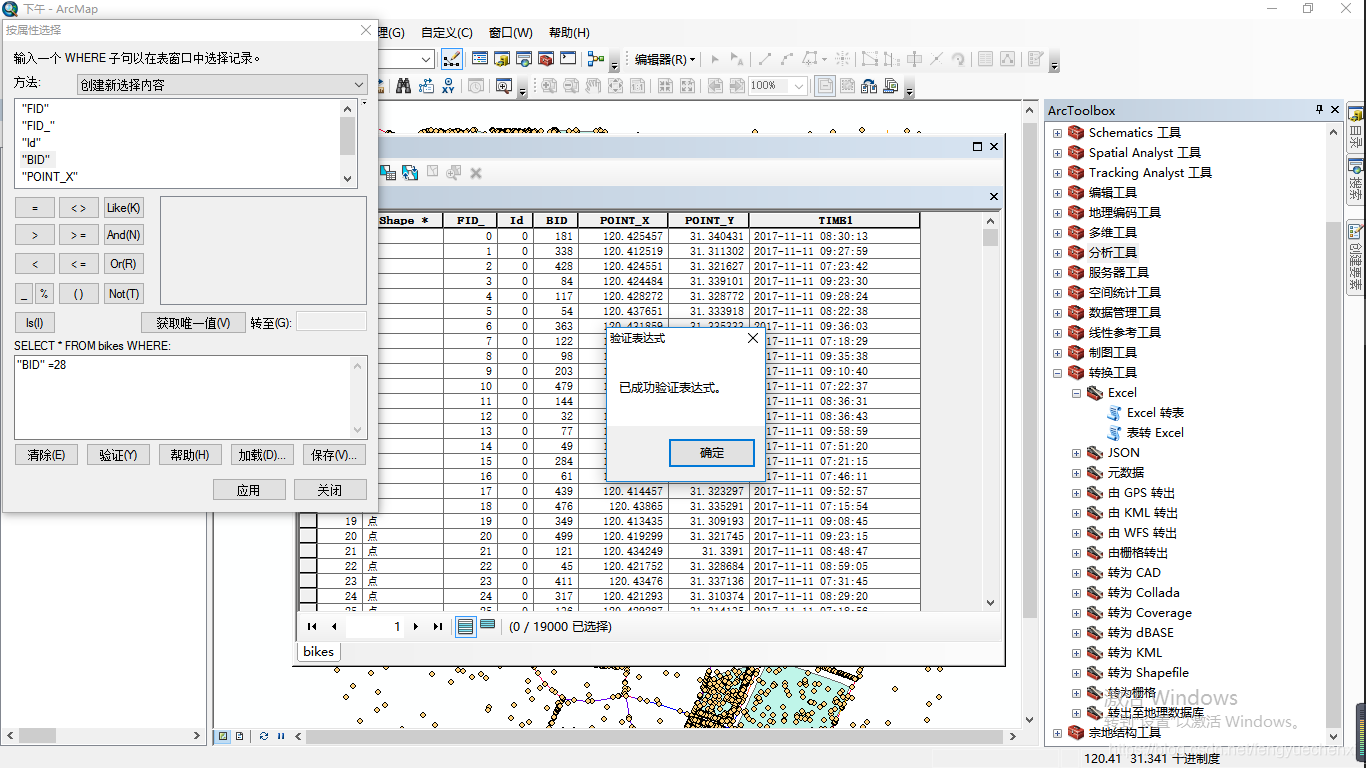This screenshot has width=1366, height=768.
Task: Click the 应用 button
Action: [248, 490]
